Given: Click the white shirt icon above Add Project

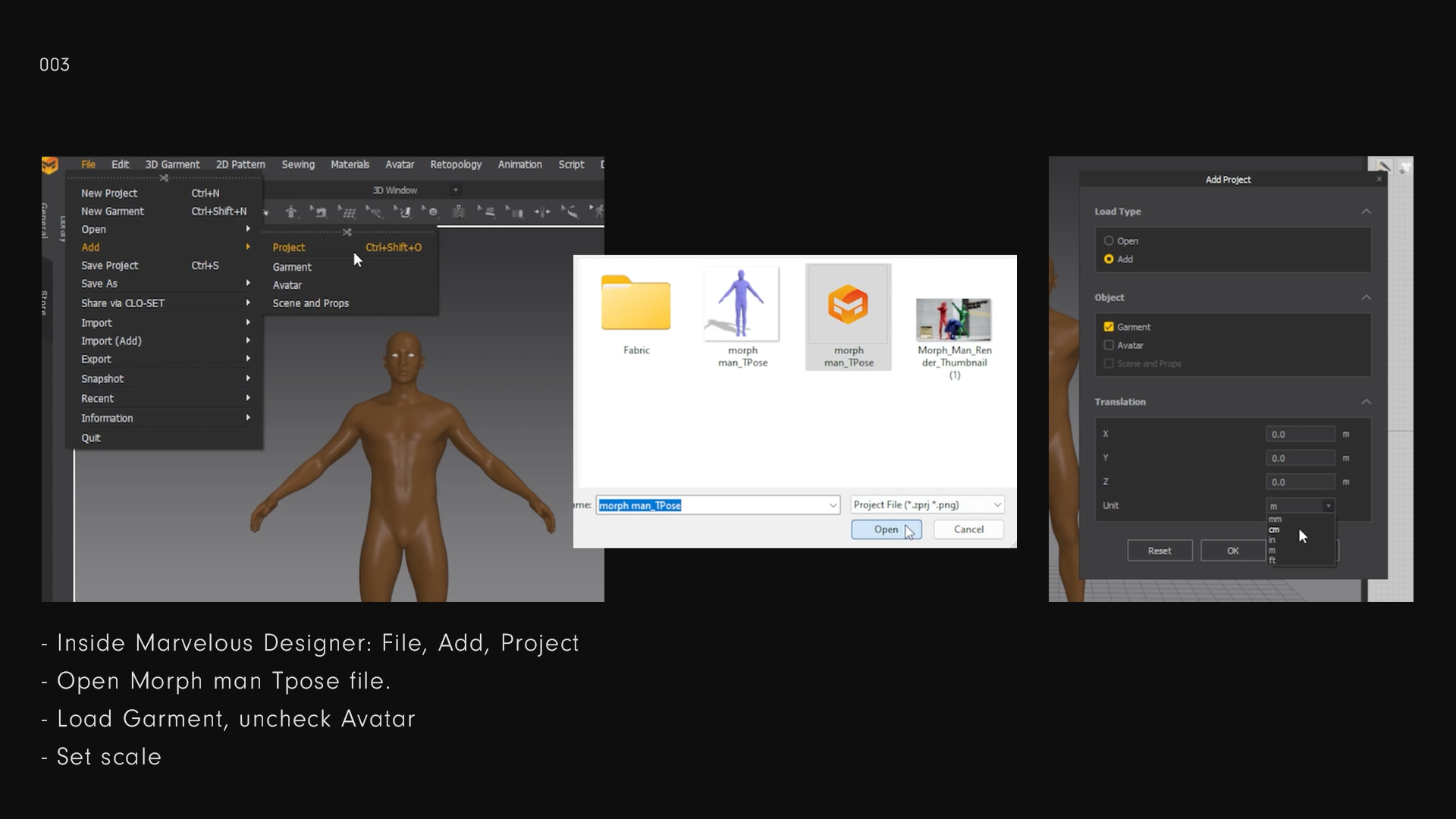Looking at the screenshot, I should (1404, 167).
